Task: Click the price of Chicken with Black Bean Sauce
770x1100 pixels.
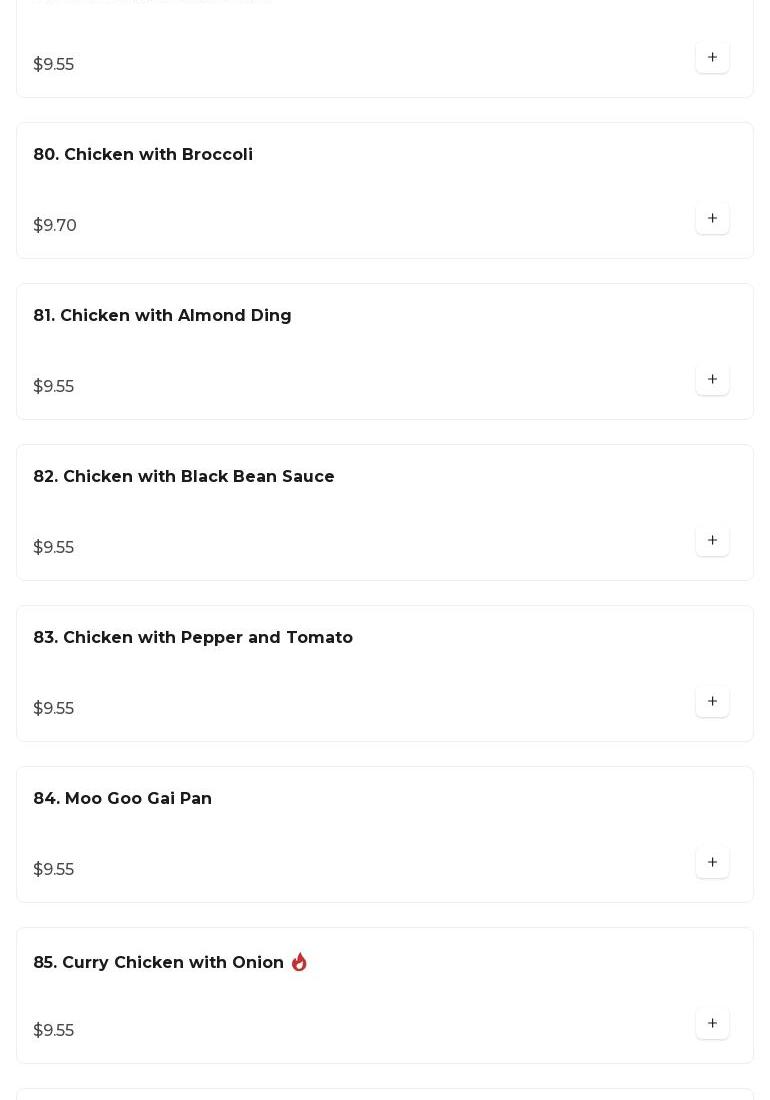Action: (x=54, y=548)
